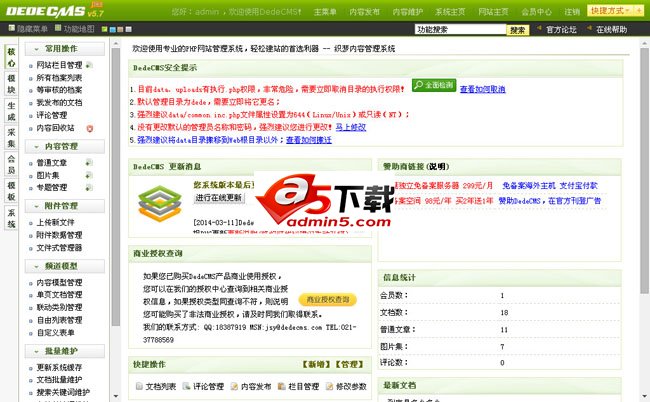Image resolution: width=650 pixels, height=402 pixels.
Task: Open 内容模型管理 in sidebar
Action: click(x=59, y=283)
